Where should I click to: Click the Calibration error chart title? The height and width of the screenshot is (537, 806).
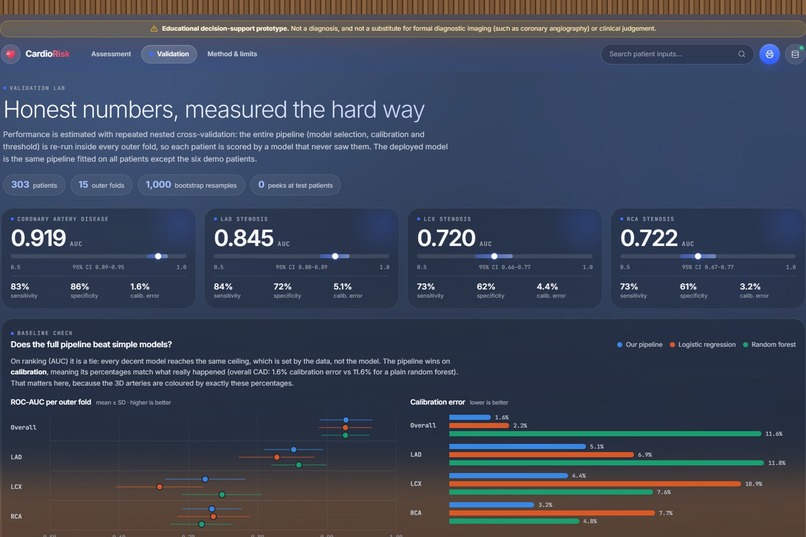point(437,402)
